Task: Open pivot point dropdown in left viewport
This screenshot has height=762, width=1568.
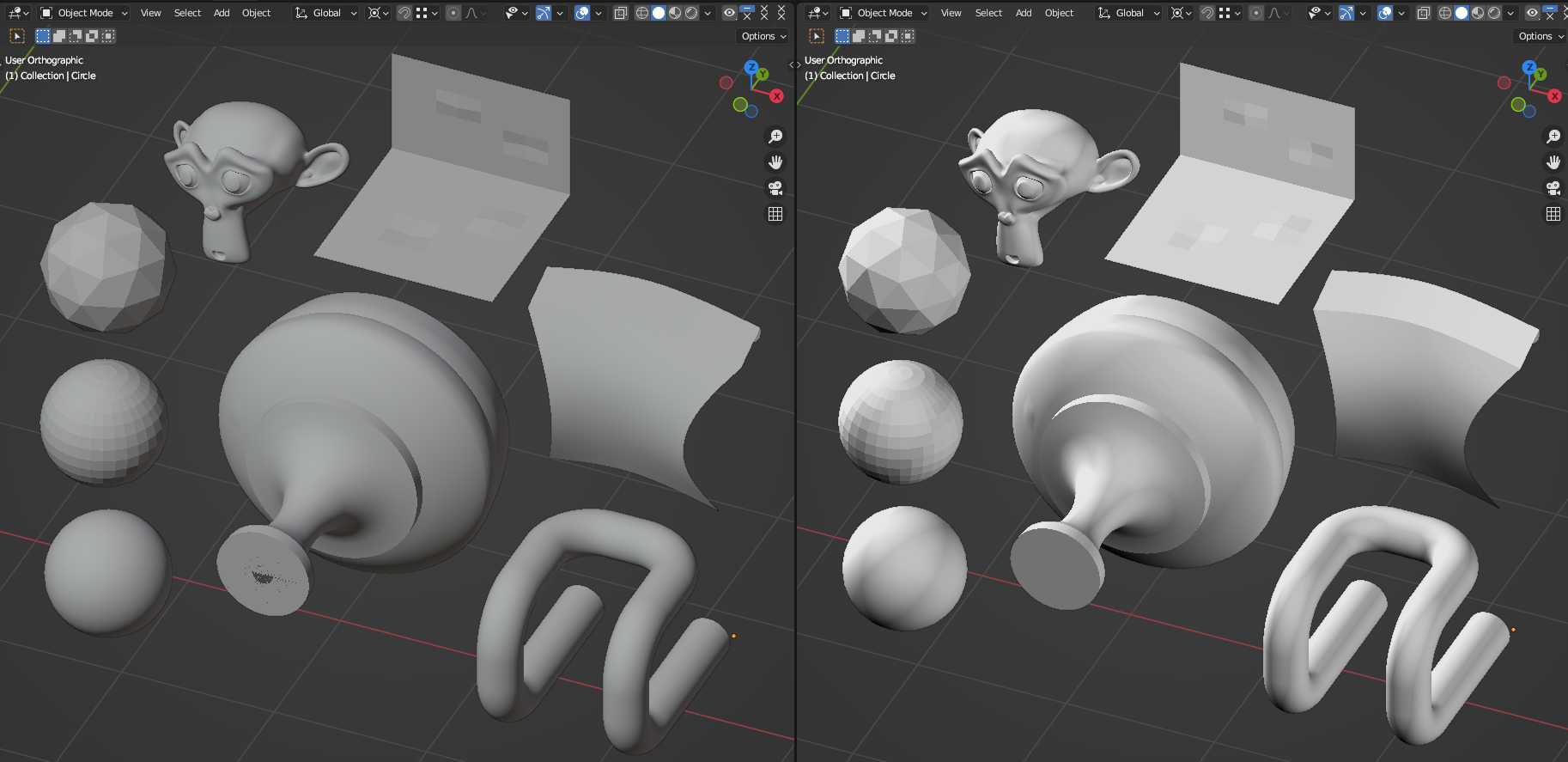Action: (x=378, y=13)
